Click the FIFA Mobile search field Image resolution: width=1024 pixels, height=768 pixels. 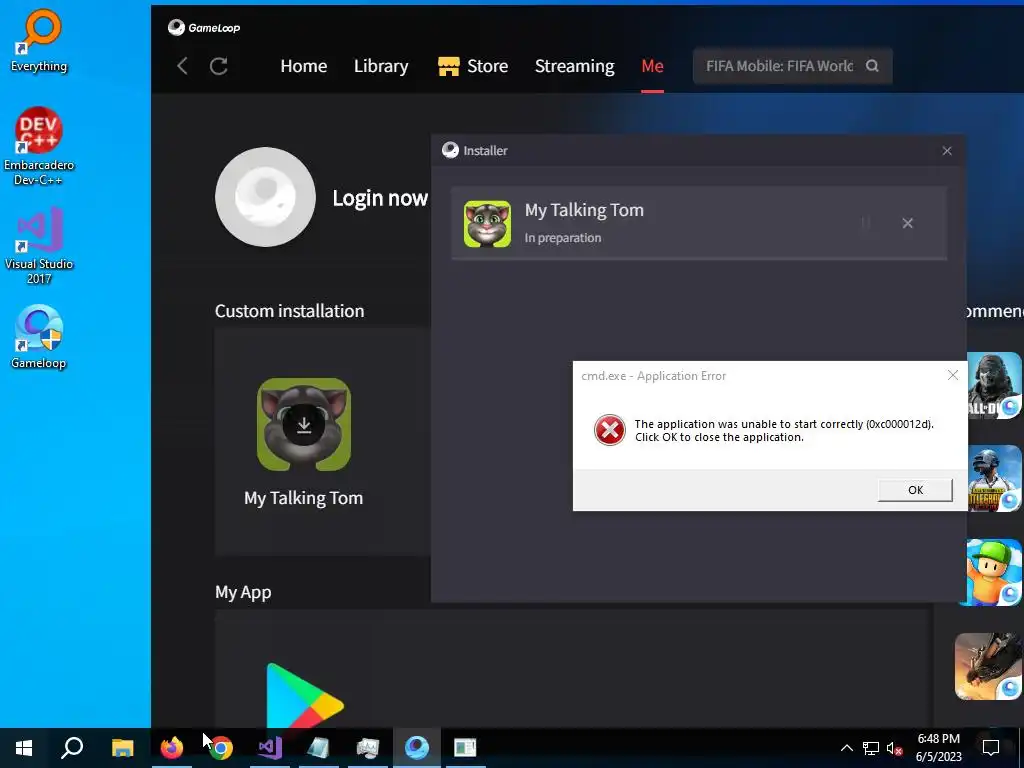pos(792,66)
